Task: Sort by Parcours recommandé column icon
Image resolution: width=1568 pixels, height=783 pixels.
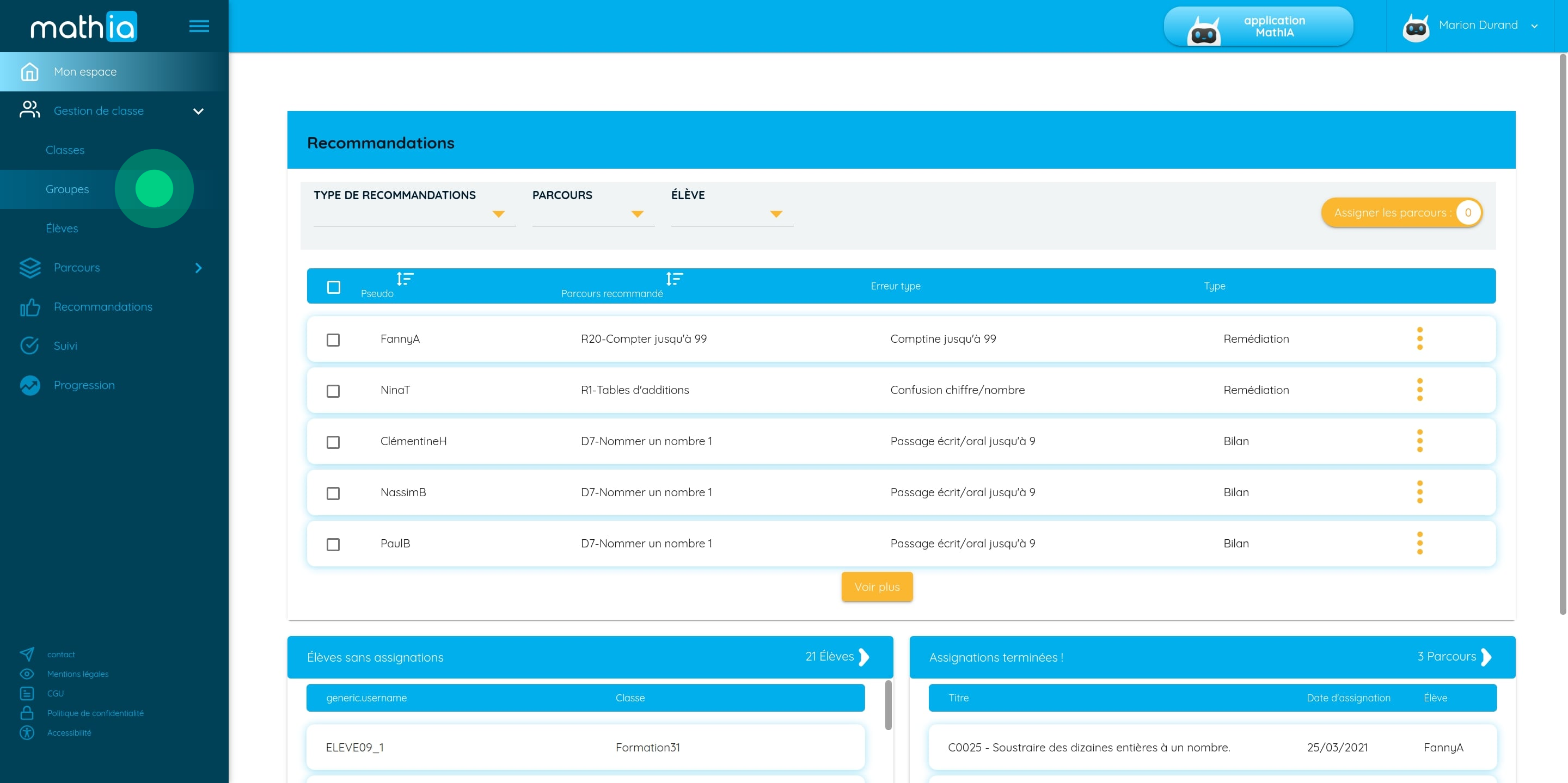Action: pos(675,279)
